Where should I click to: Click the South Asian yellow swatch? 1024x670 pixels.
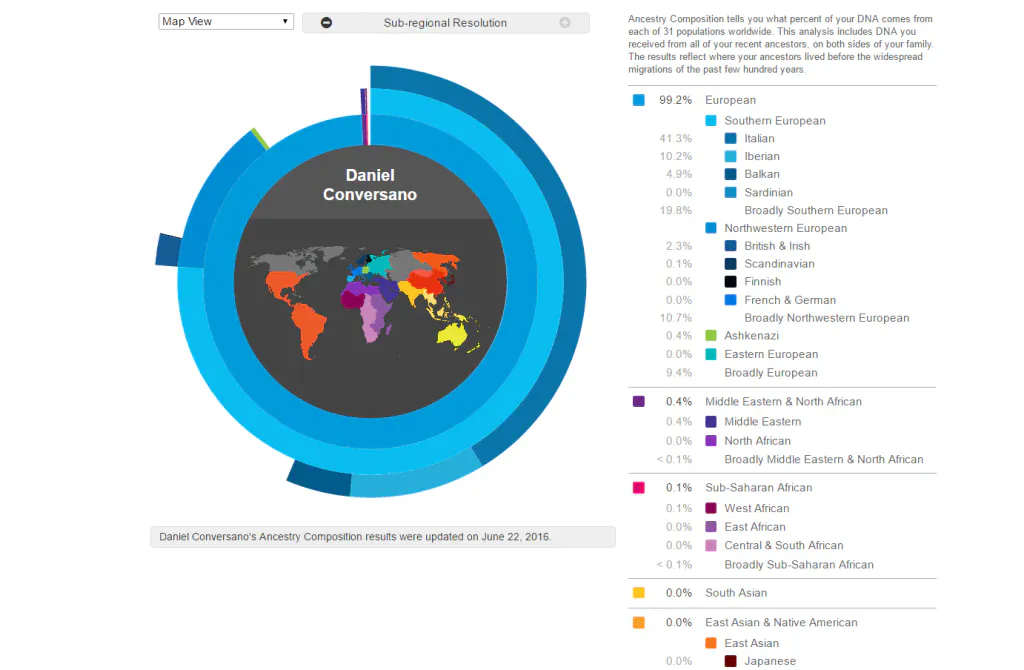(x=639, y=593)
